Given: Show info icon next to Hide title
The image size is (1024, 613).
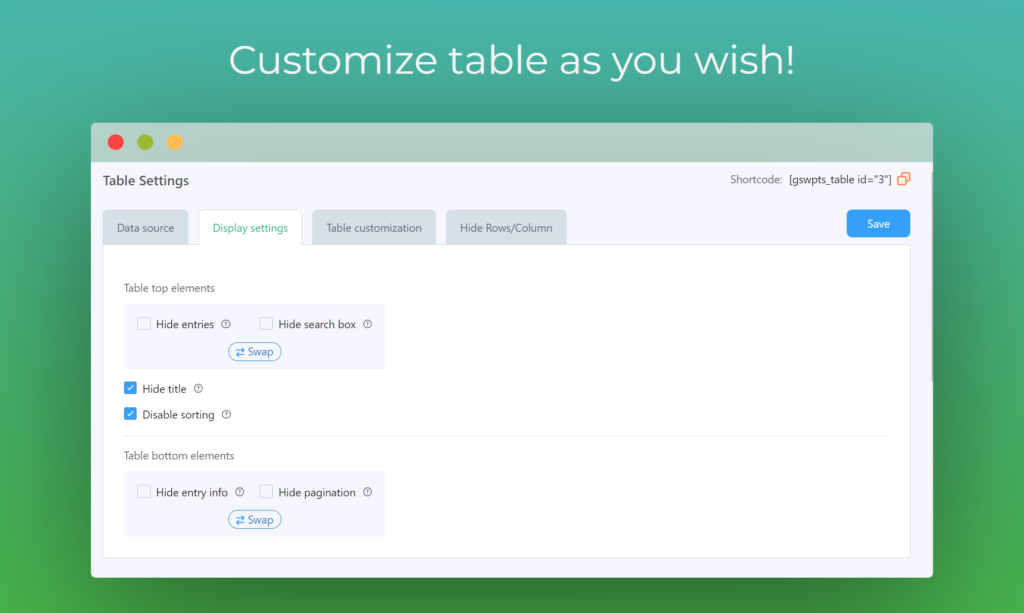Looking at the screenshot, I should pos(199,388).
